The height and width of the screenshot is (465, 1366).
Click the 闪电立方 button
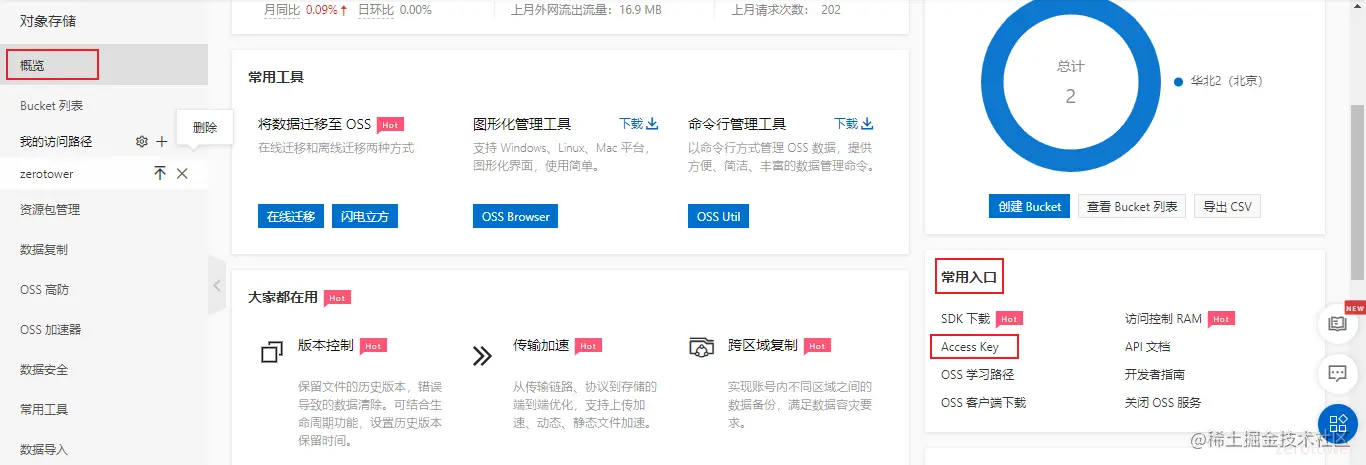click(365, 216)
